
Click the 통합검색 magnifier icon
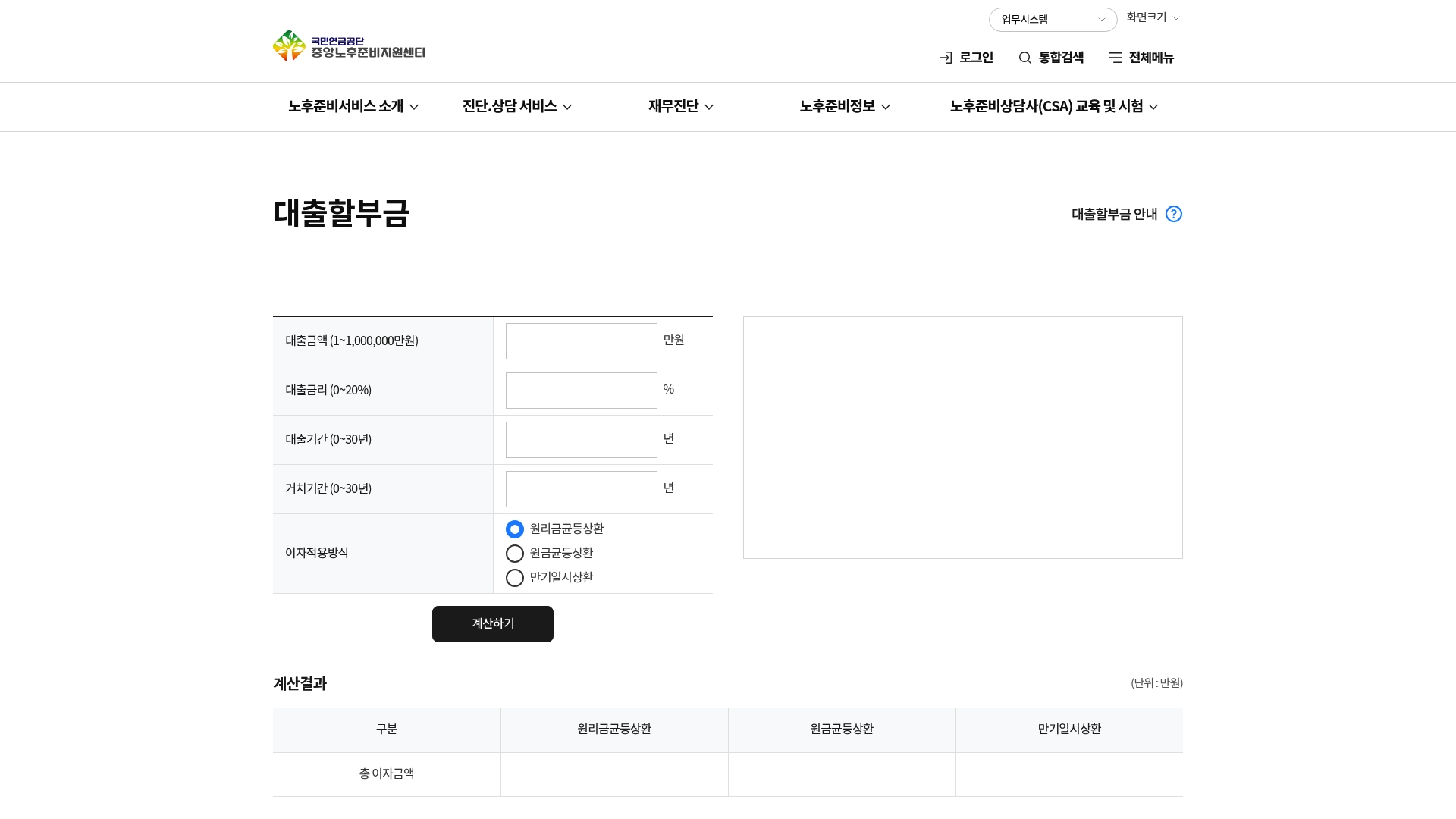(x=1025, y=58)
